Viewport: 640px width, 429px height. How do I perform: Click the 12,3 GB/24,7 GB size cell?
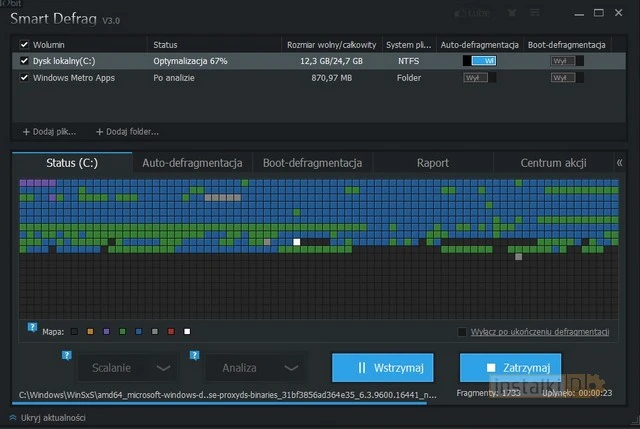331,61
